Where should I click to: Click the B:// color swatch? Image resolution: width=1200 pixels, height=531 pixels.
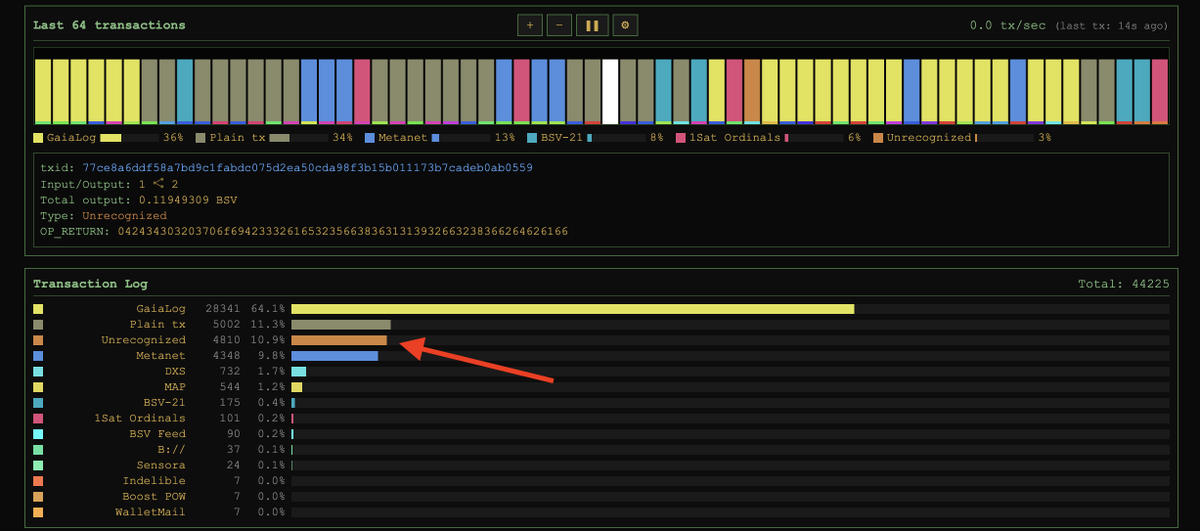click(38, 450)
